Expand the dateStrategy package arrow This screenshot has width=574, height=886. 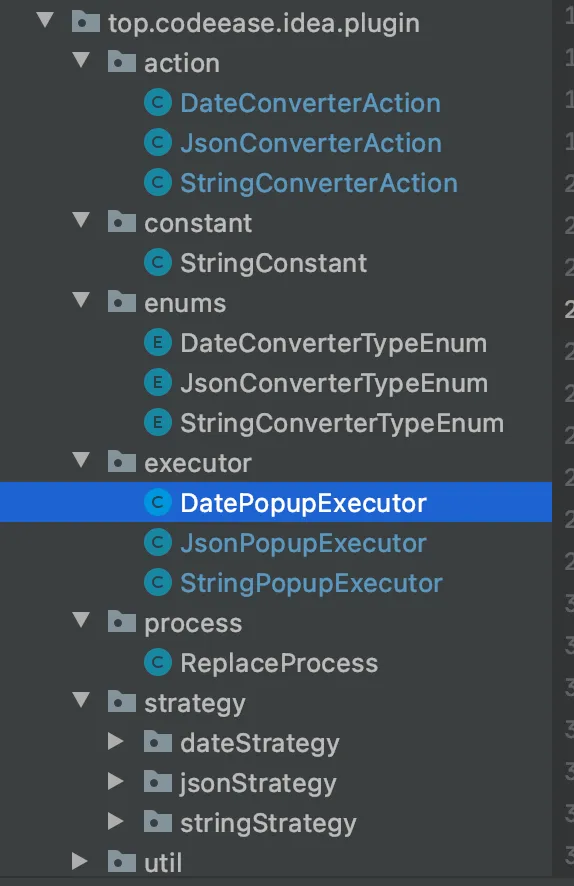pos(116,741)
